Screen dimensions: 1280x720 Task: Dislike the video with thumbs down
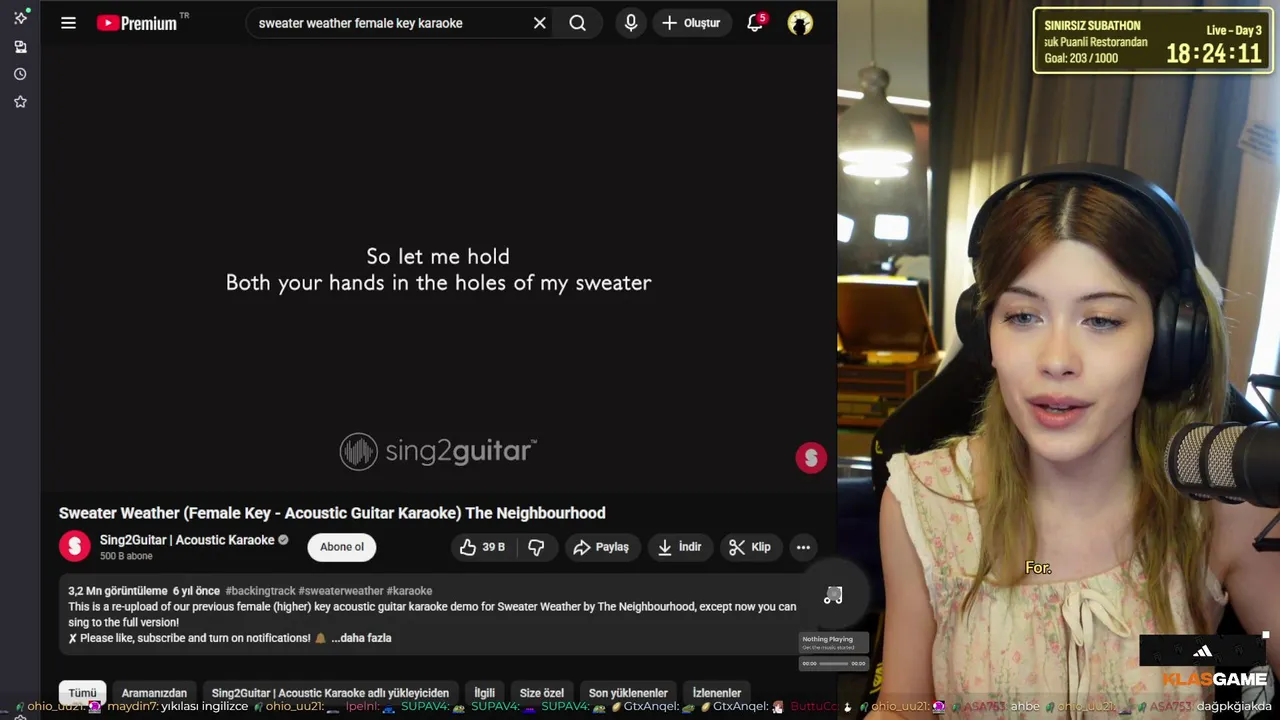pos(536,547)
